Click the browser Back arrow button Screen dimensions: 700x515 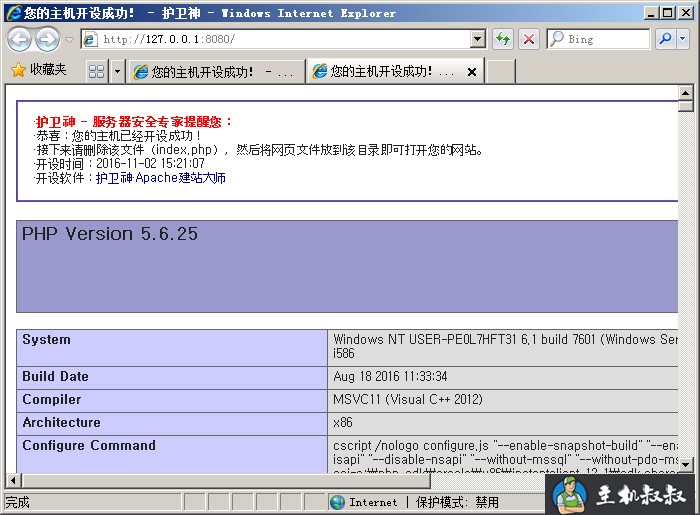click(x=19, y=39)
